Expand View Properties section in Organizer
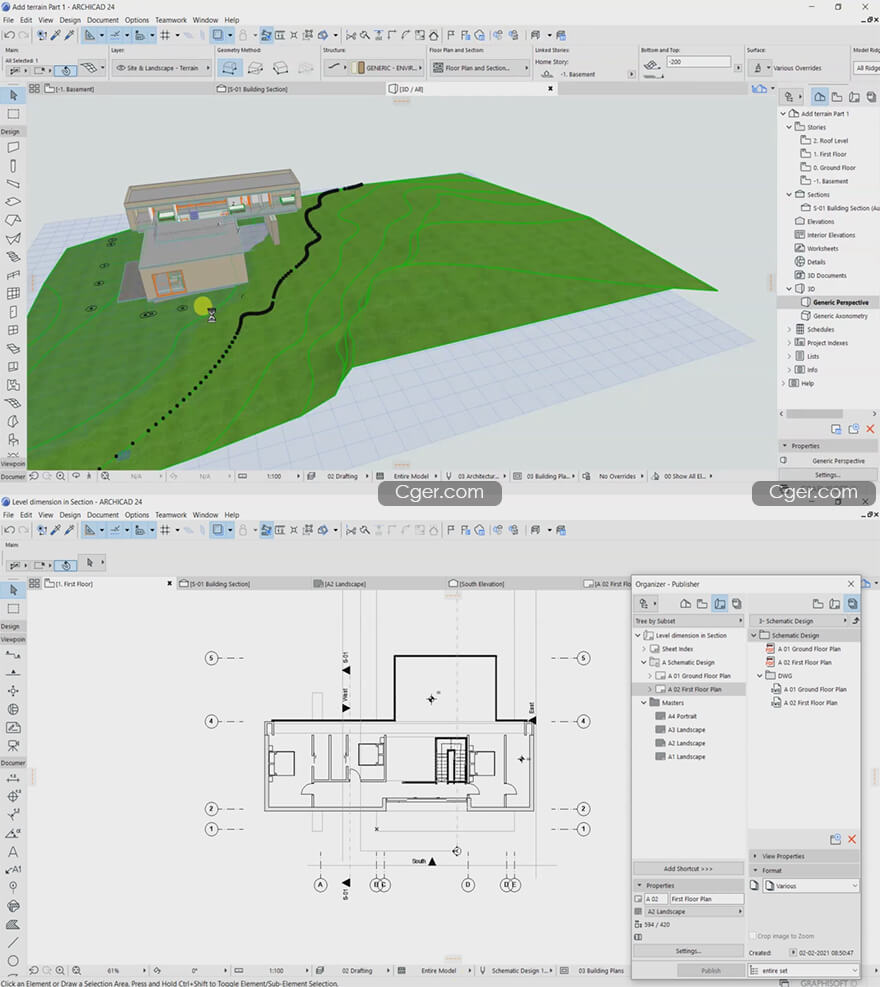The height and width of the screenshot is (987, 880). click(x=755, y=856)
